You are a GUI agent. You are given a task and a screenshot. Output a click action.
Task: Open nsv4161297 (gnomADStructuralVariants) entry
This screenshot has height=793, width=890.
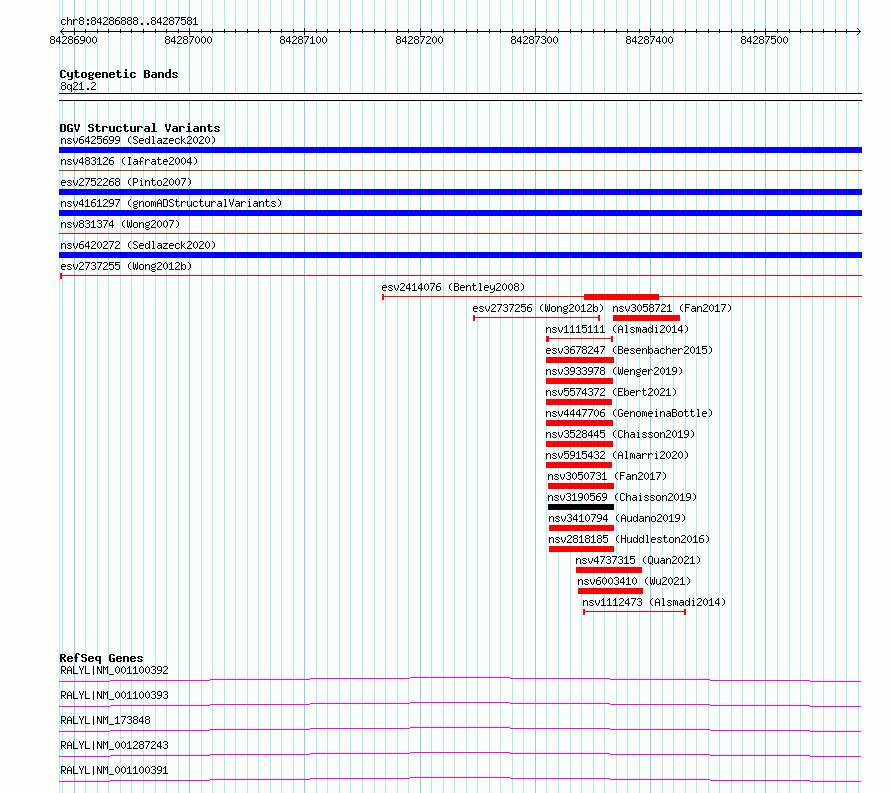171,203
